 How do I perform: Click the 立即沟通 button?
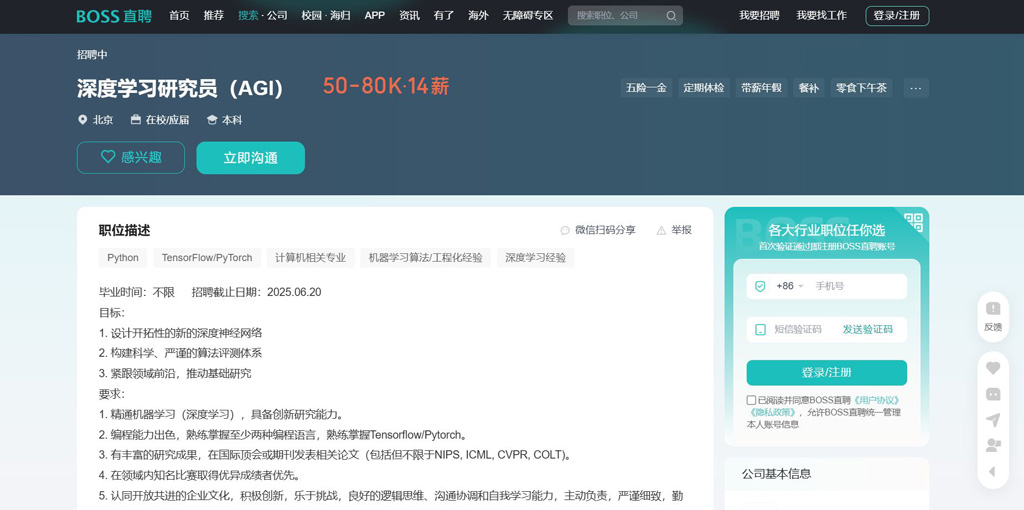point(250,158)
